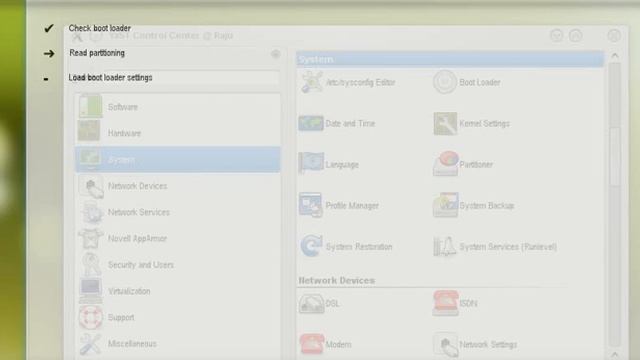The image size is (640, 360).
Task: Open the /etc/sysconfig Editor icon
Action: pyautogui.click(x=311, y=82)
